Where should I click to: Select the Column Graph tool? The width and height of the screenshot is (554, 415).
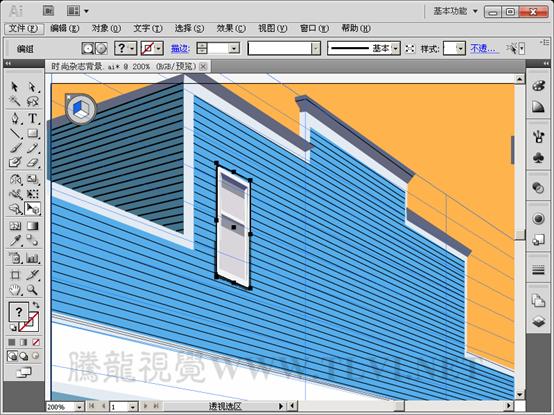[x=32, y=258]
